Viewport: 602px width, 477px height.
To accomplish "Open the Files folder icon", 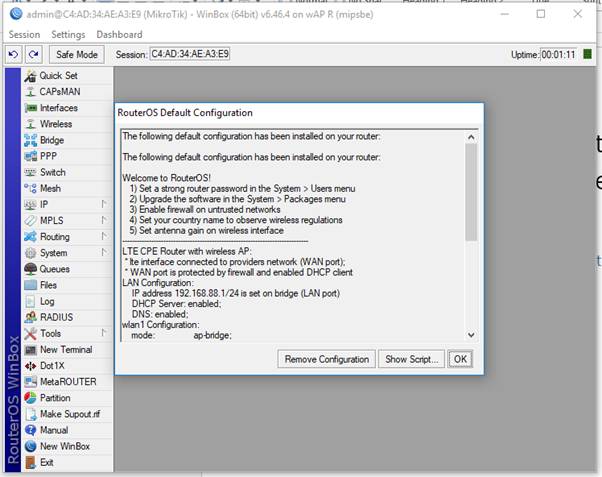I will 30,285.
